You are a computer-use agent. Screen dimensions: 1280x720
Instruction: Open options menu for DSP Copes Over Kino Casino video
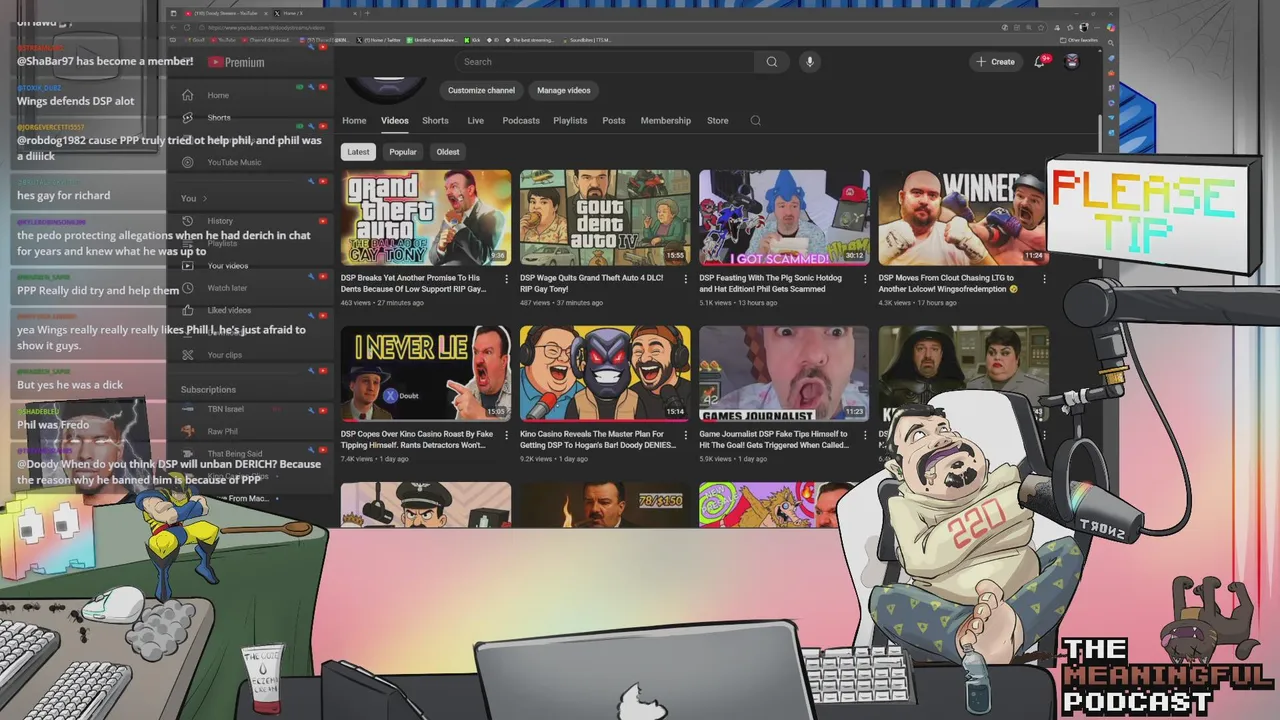(x=506, y=435)
